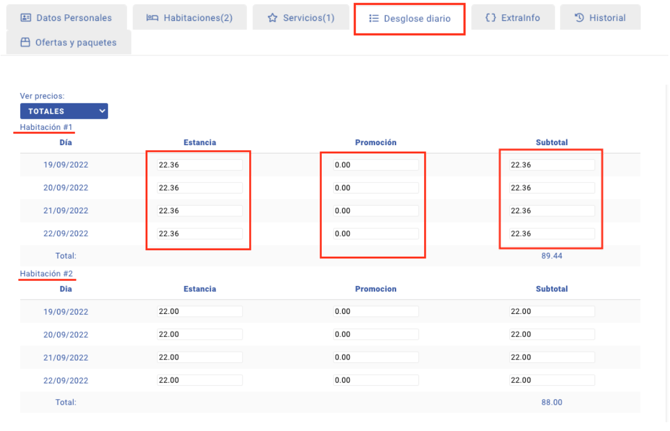Edit Promoción field for 20/09/2022 in Habitación #1
Viewport: 670px width, 431px height.
[x=374, y=188]
